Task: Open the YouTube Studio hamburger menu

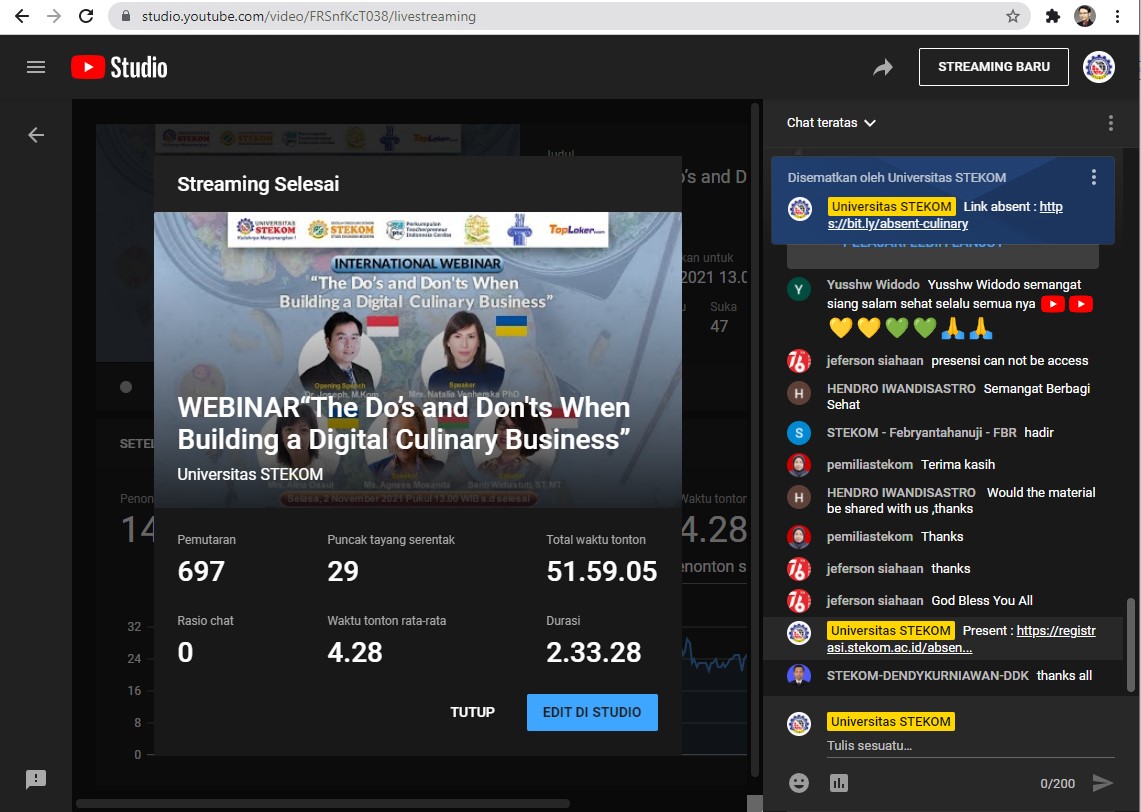Action: (x=36, y=67)
